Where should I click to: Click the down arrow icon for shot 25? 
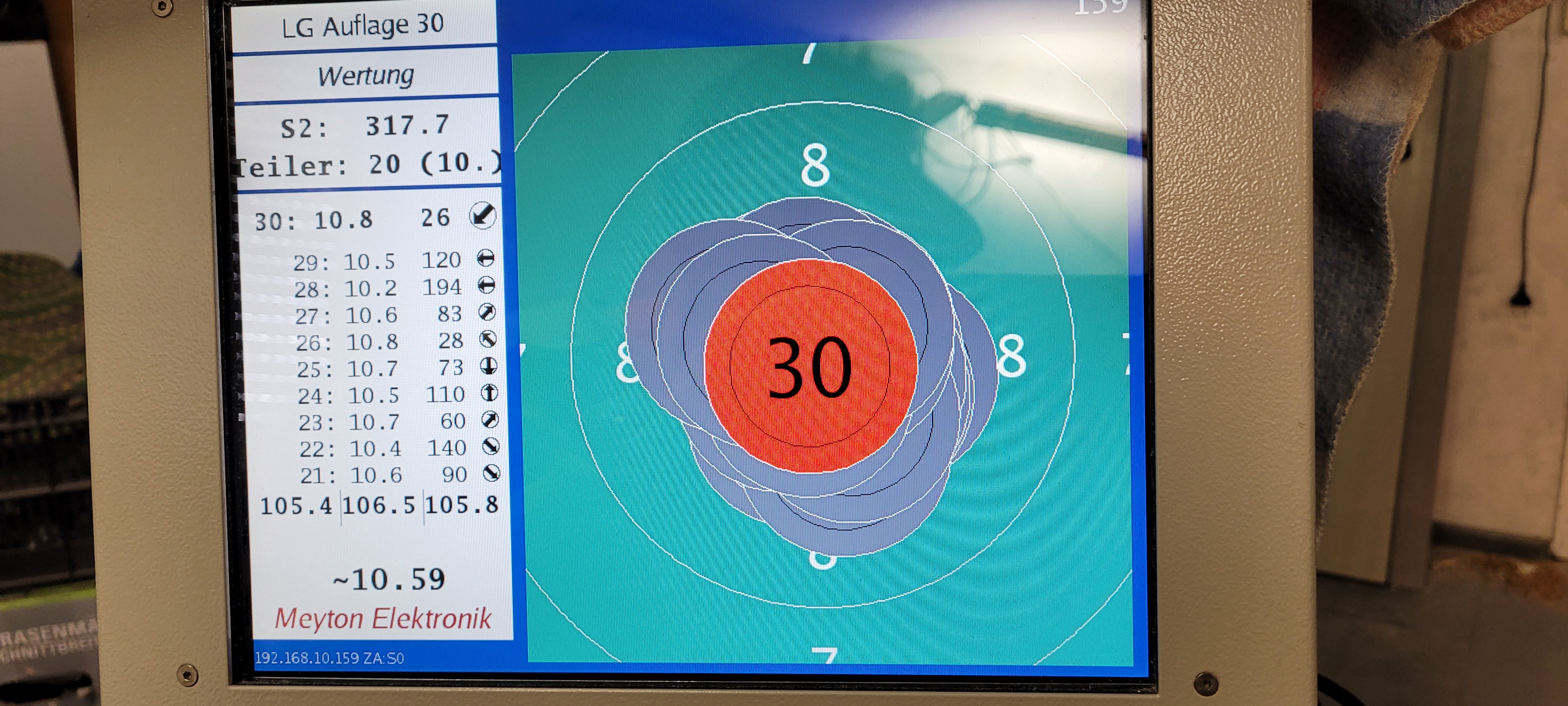click(x=489, y=365)
